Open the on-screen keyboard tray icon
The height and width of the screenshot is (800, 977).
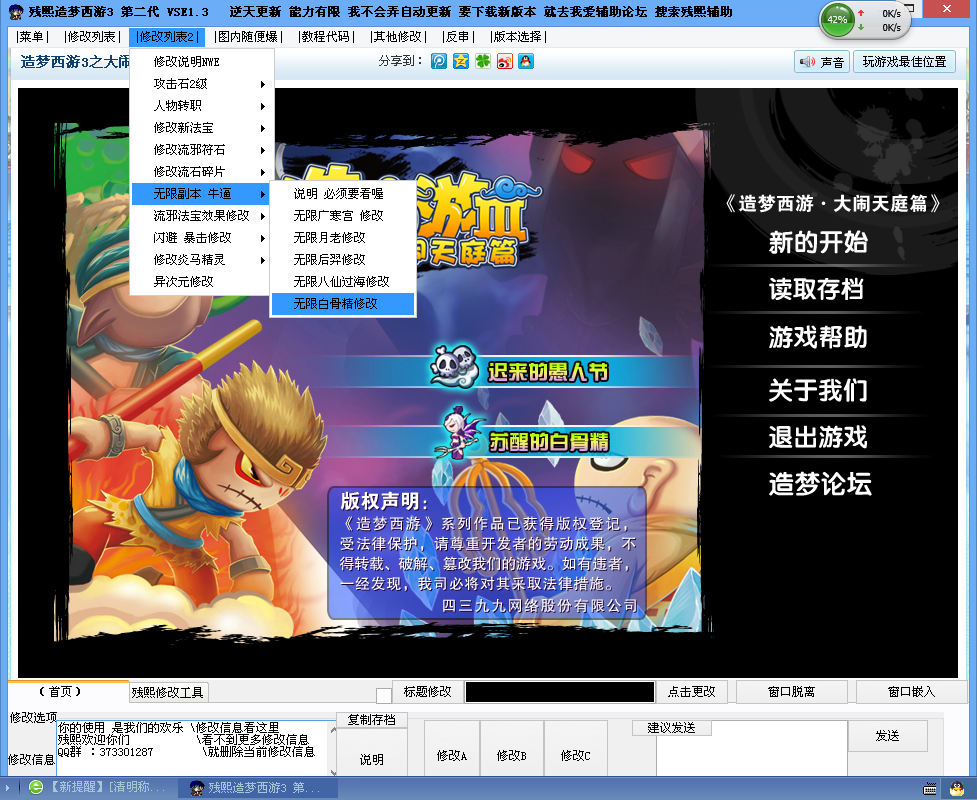pyautogui.click(x=930, y=789)
